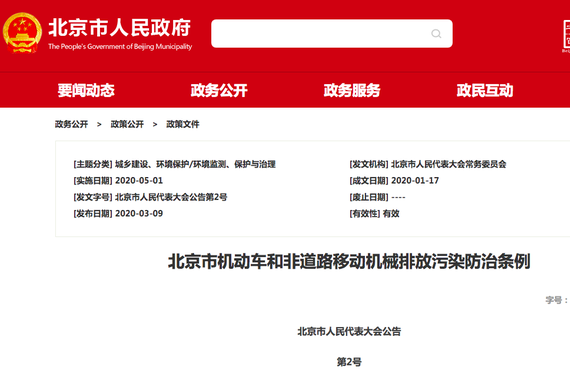
Task: Click the search magnifier icon
Action: [x=436, y=34]
